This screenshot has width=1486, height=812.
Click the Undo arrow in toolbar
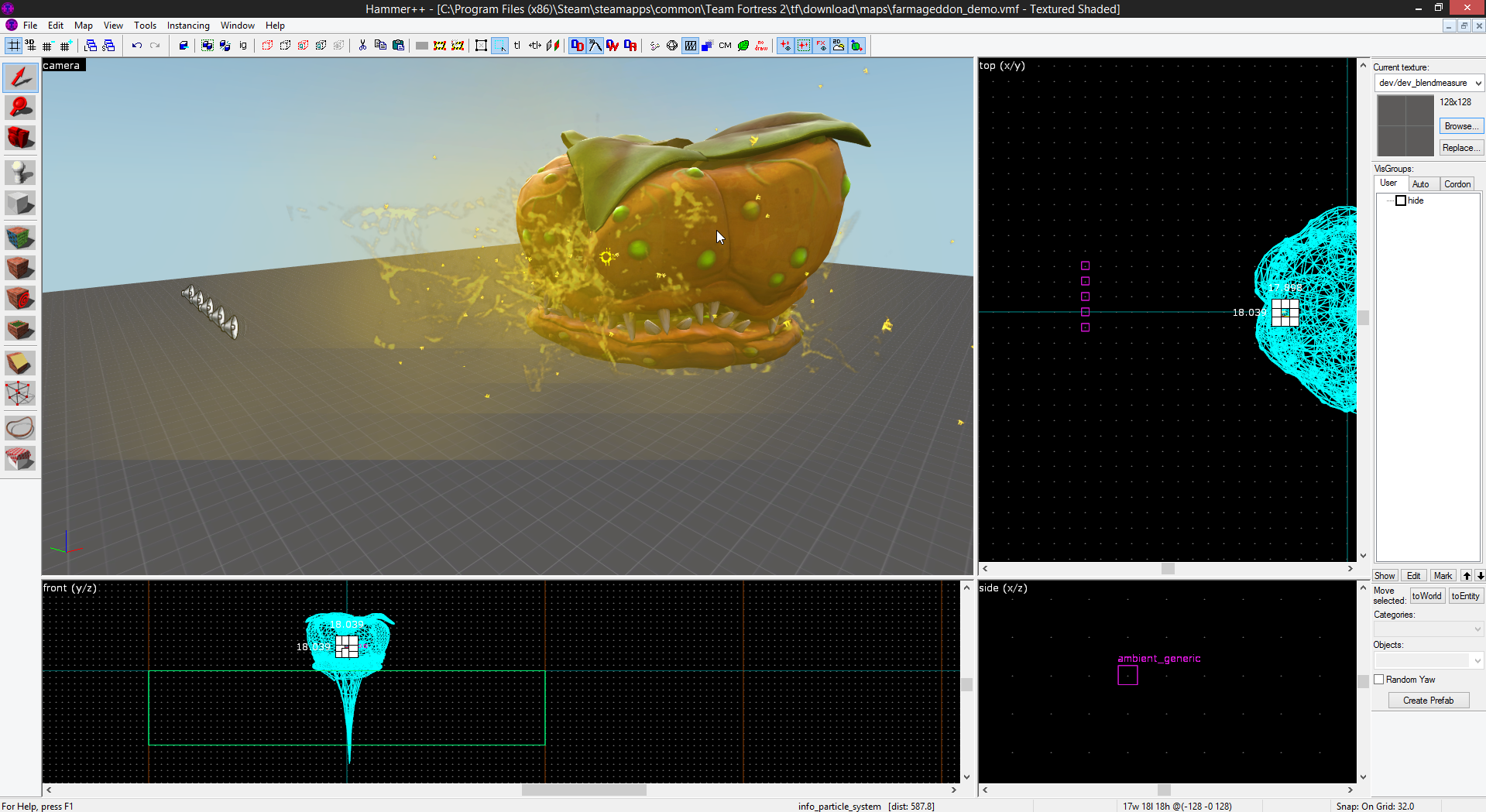coord(137,46)
